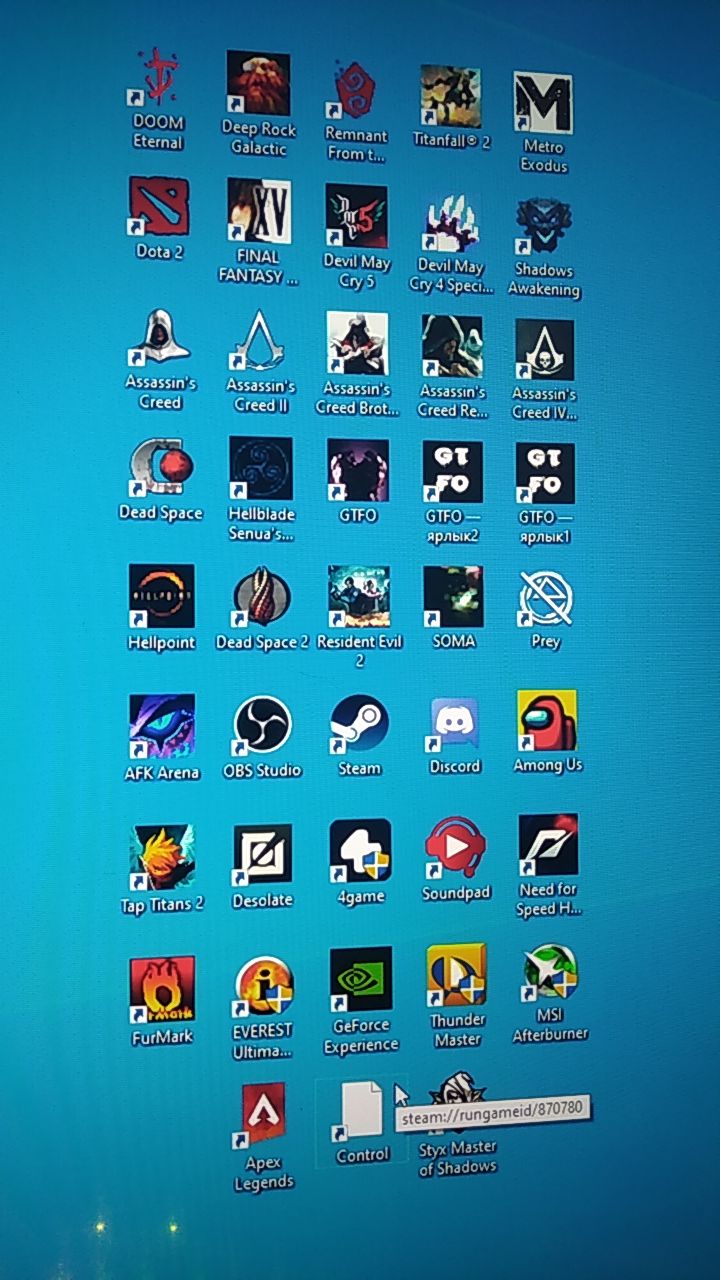This screenshot has height=1280, width=720.
Task: Select the OBS Studio icon
Action: click(x=262, y=725)
